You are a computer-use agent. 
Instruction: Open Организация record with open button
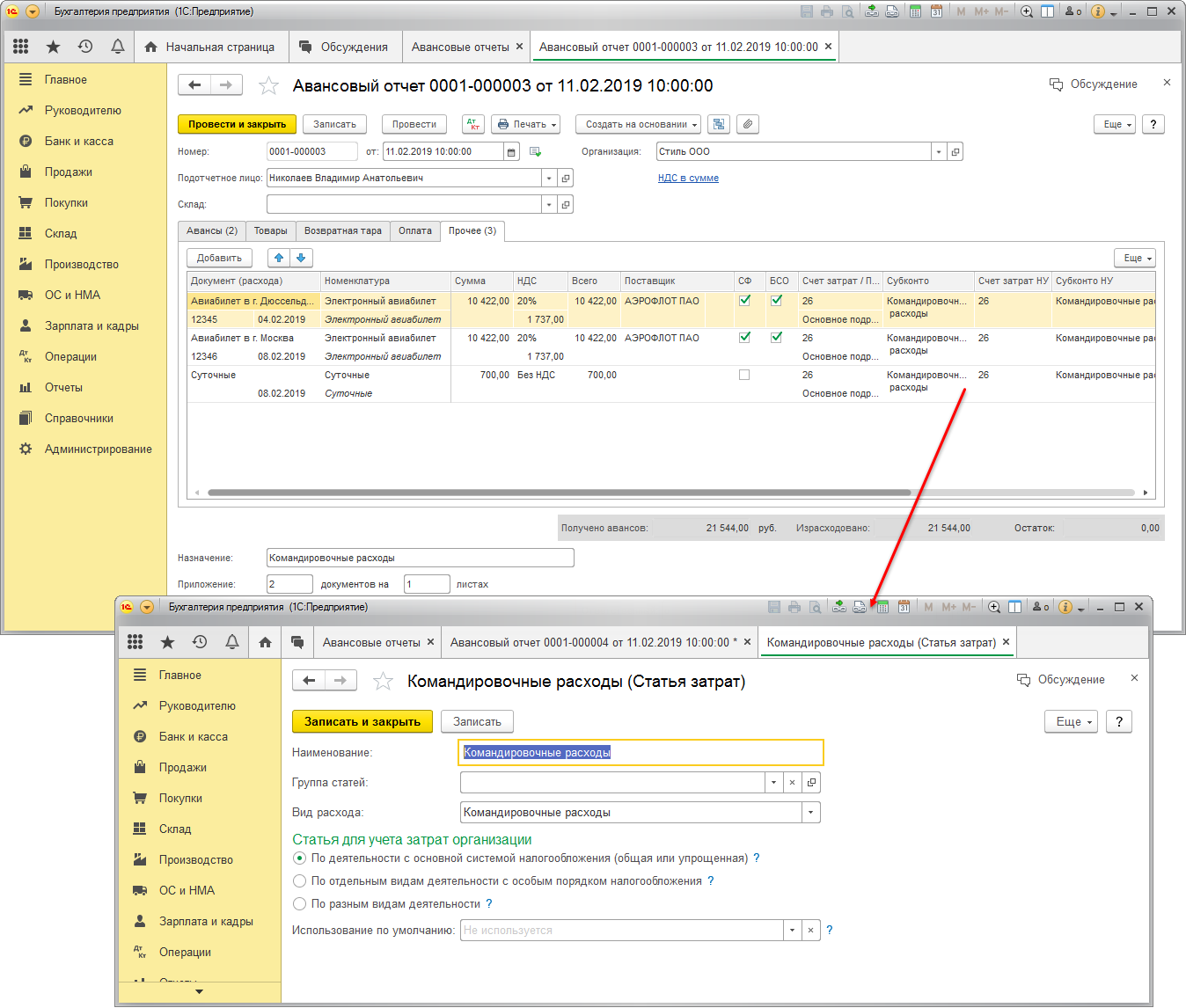click(955, 151)
